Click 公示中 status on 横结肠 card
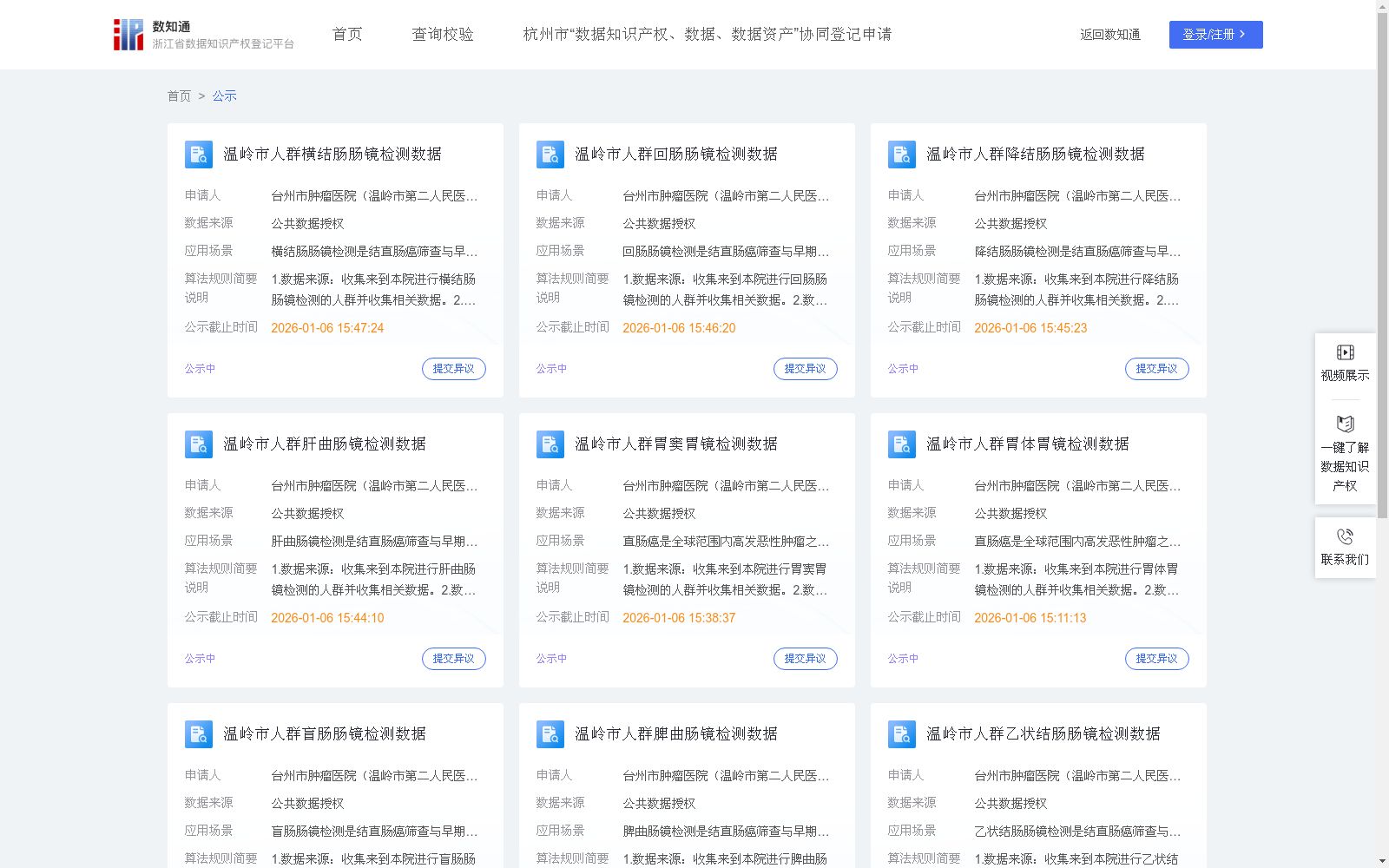 tap(200, 369)
